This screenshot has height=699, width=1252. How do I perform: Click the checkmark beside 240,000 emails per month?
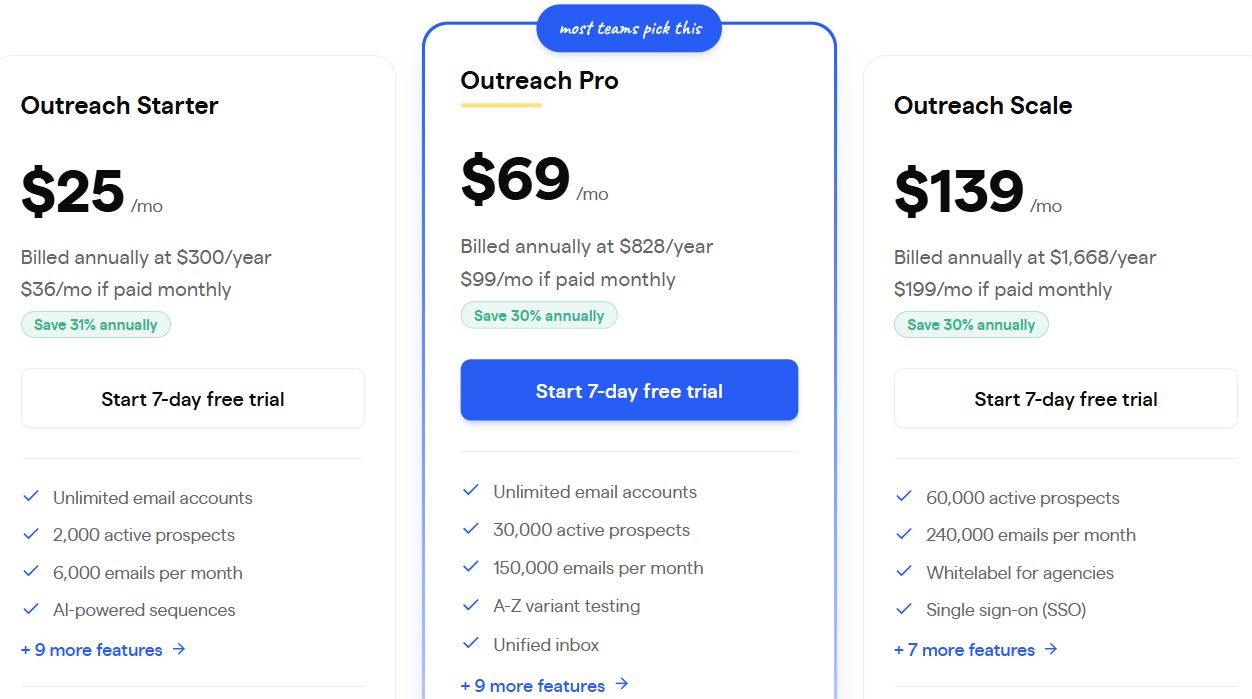[x=904, y=534]
